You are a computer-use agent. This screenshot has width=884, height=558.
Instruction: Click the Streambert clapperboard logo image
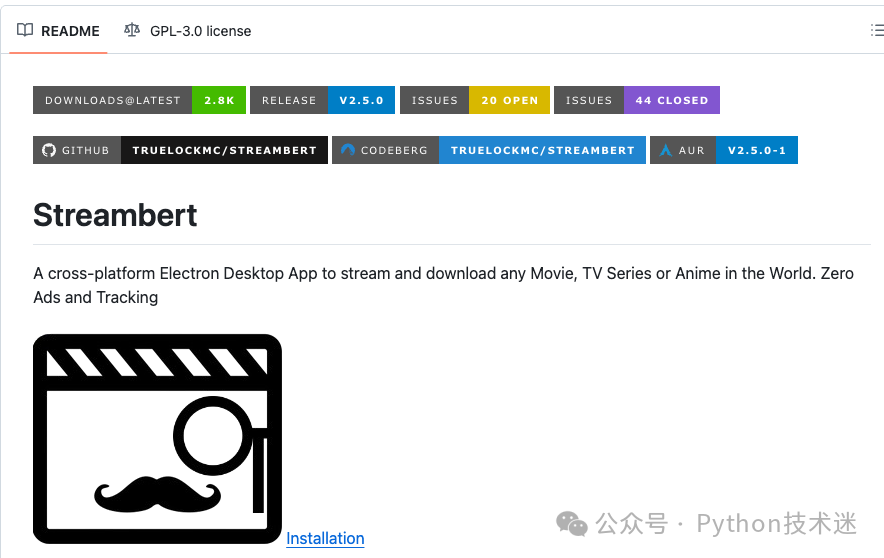pos(157,439)
